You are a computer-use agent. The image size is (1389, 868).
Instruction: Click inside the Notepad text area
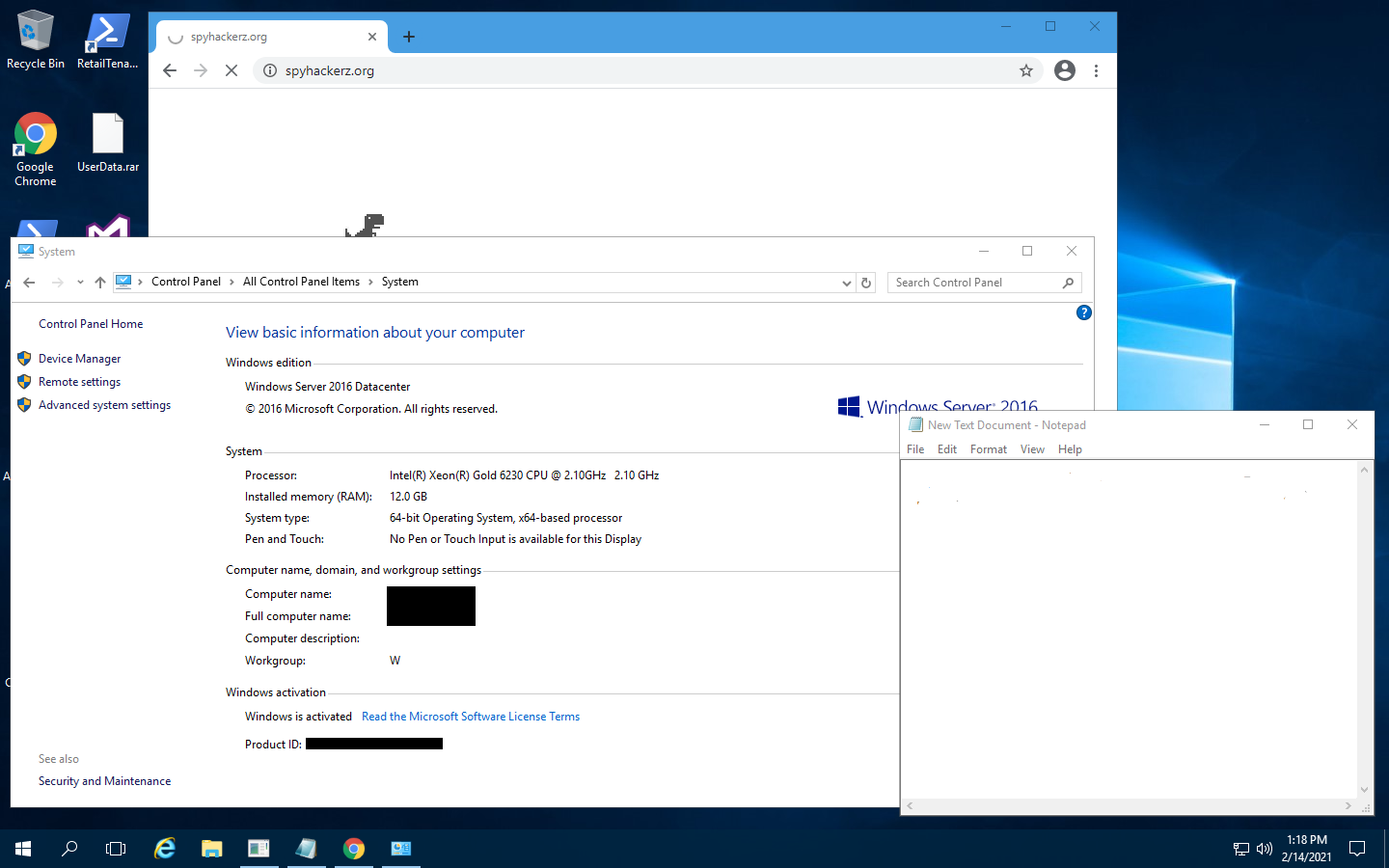pos(1129,629)
